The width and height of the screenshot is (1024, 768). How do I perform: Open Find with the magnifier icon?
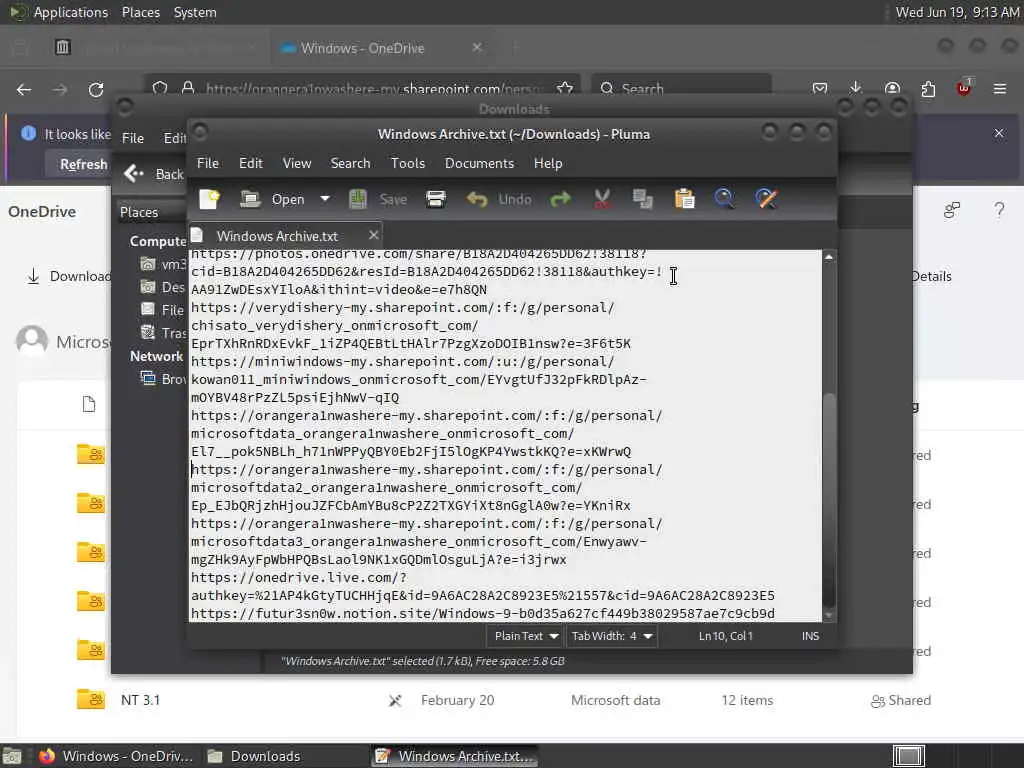[x=724, y=199]
